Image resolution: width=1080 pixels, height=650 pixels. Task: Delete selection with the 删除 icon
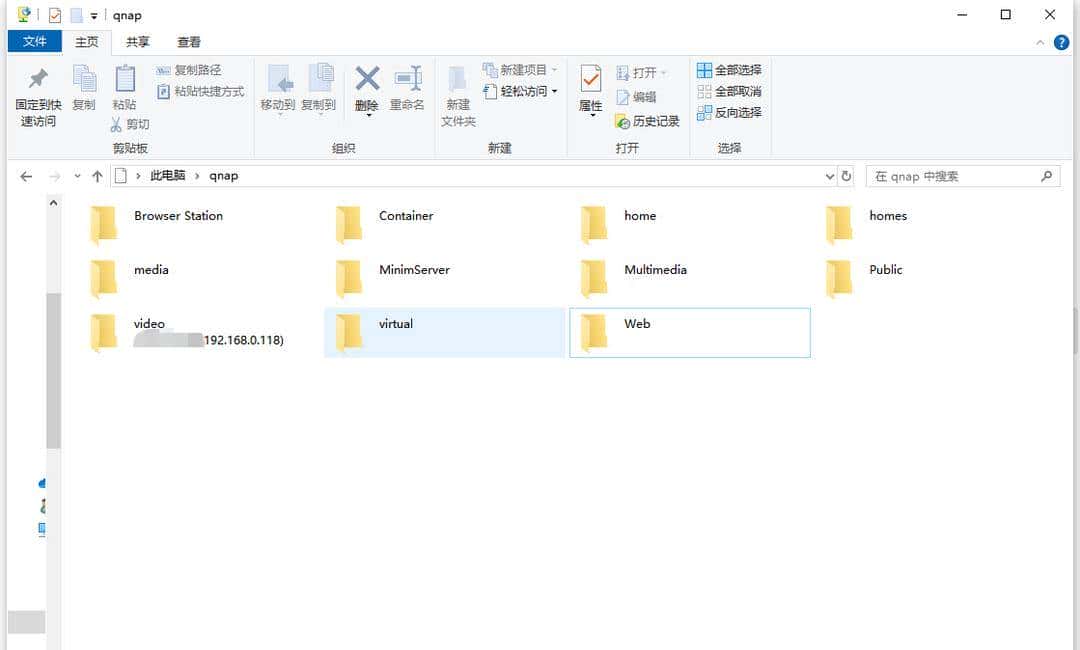pos(366,90)
